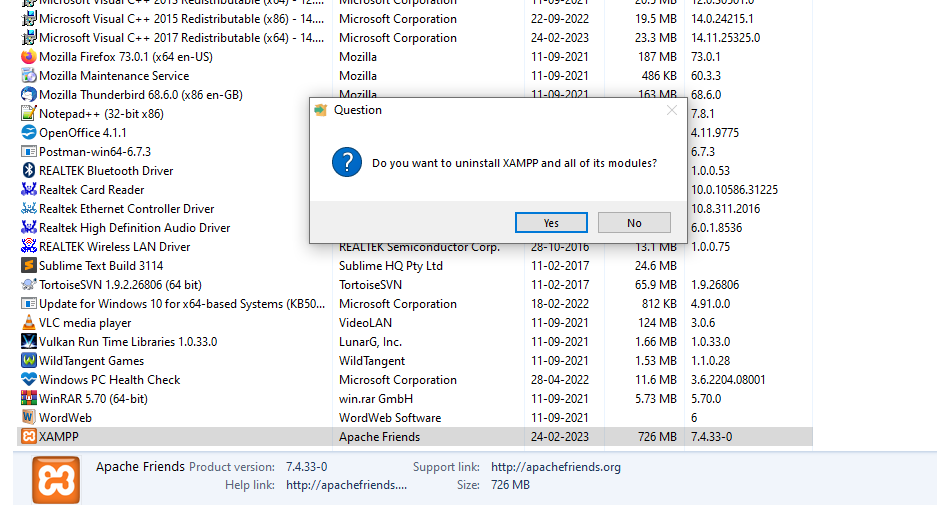937x505 pixels.
Task: Click the WinRAR 5.70 icon
Action: 29,399
